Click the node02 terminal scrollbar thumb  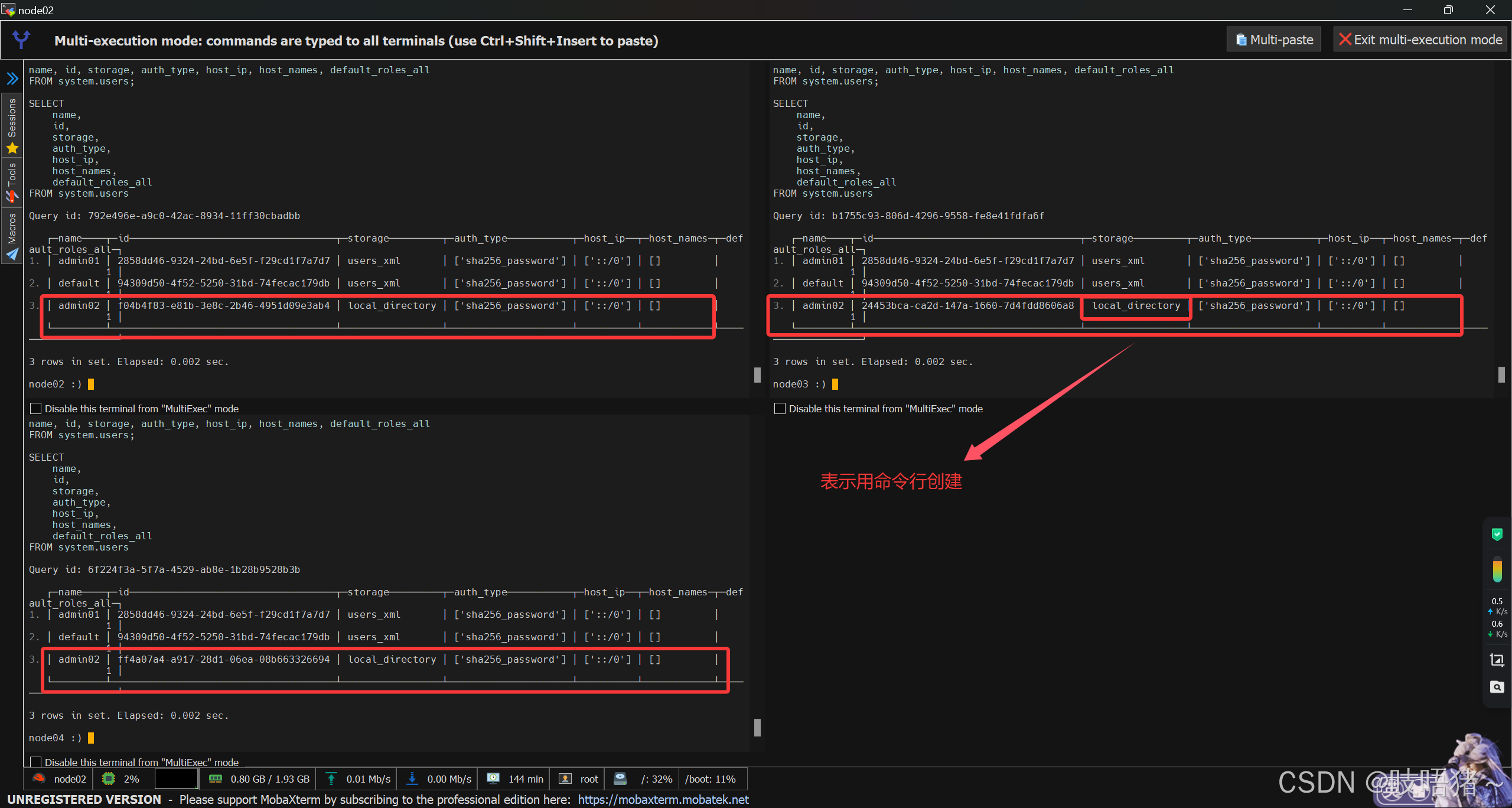click(757, 375)
